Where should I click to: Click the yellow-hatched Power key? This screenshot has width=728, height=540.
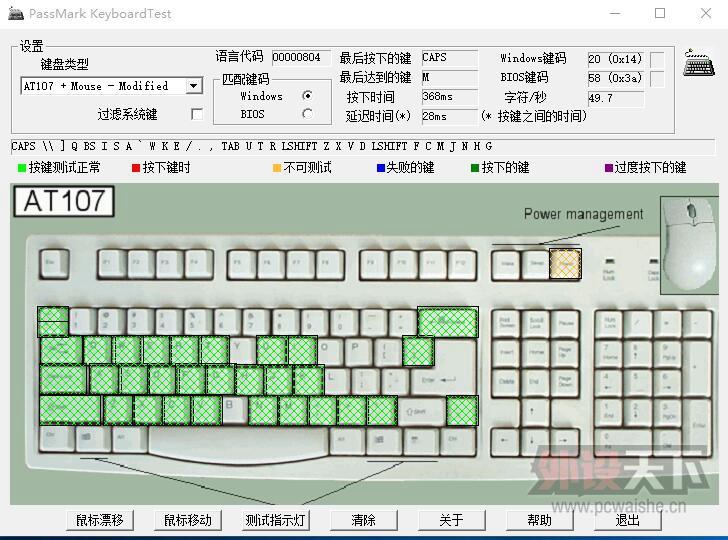[x=565, y=264]
